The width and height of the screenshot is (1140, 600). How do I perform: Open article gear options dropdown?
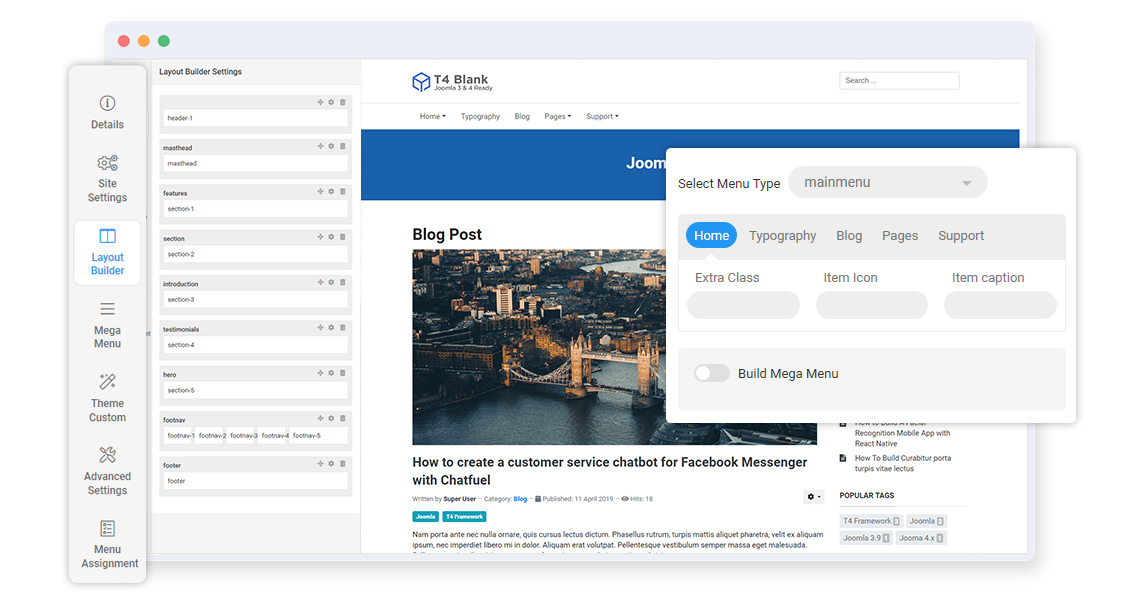[813, 497]
